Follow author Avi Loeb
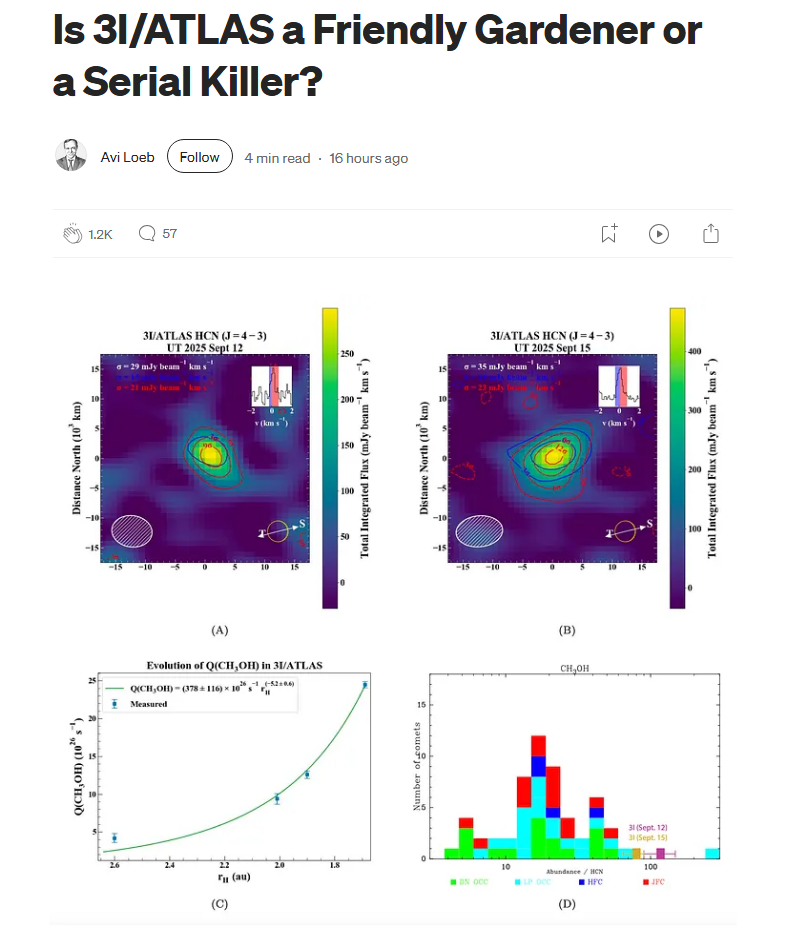Image resolution: width=792 pixels, height=930 pixels. [199, 157]
